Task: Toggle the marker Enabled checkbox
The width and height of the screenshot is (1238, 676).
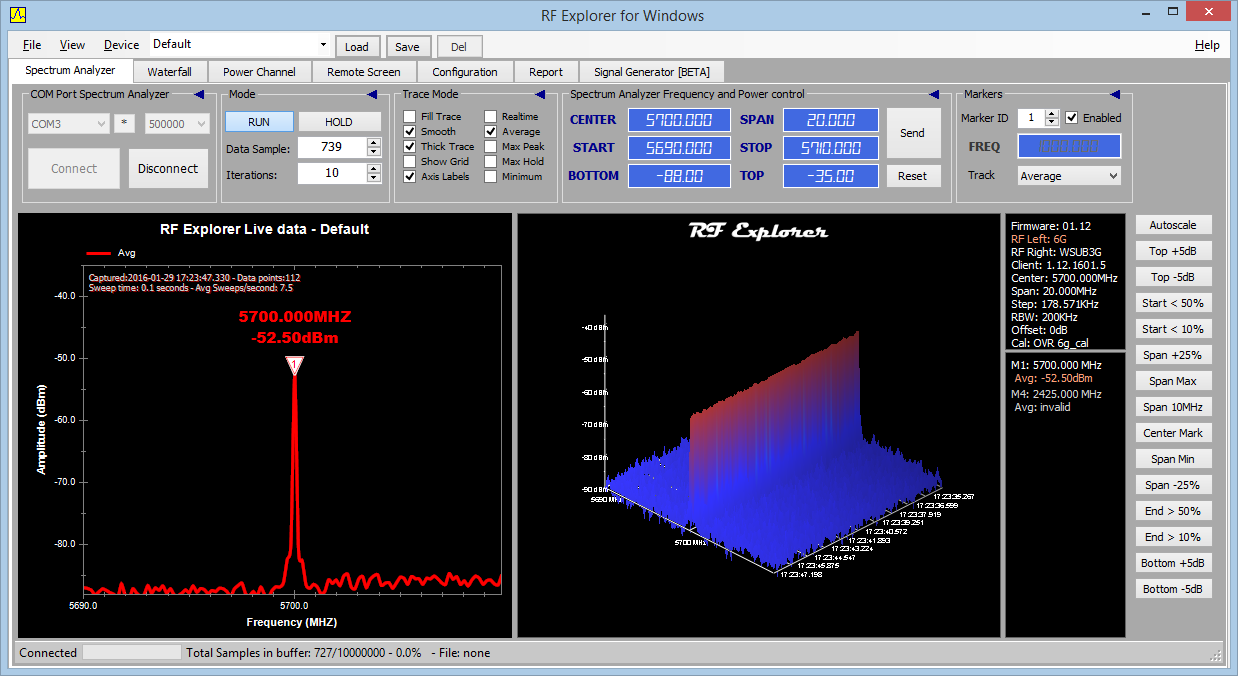Action: pos(1072,118)
